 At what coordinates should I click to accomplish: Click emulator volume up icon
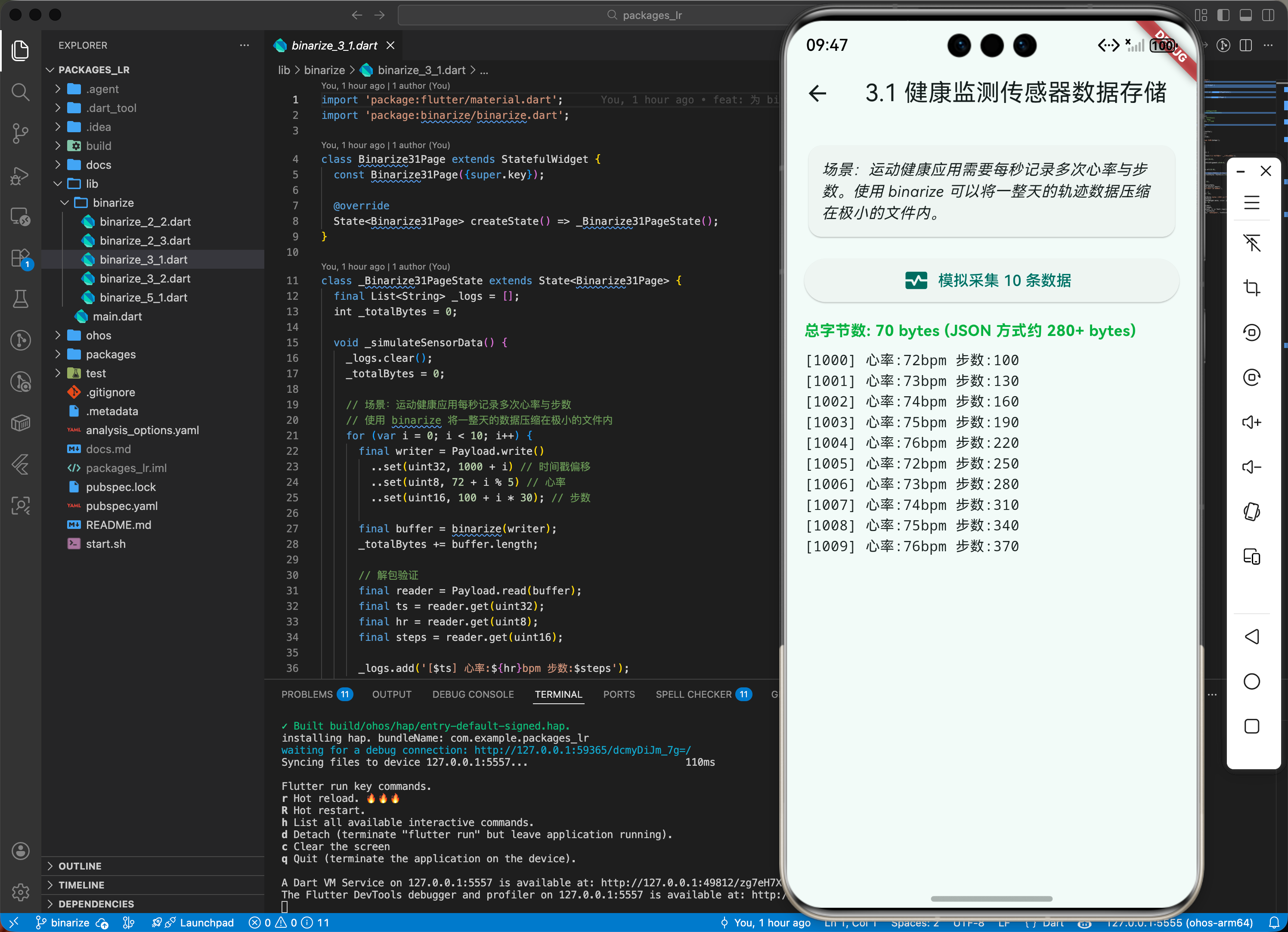click(x=1251, y=422)
